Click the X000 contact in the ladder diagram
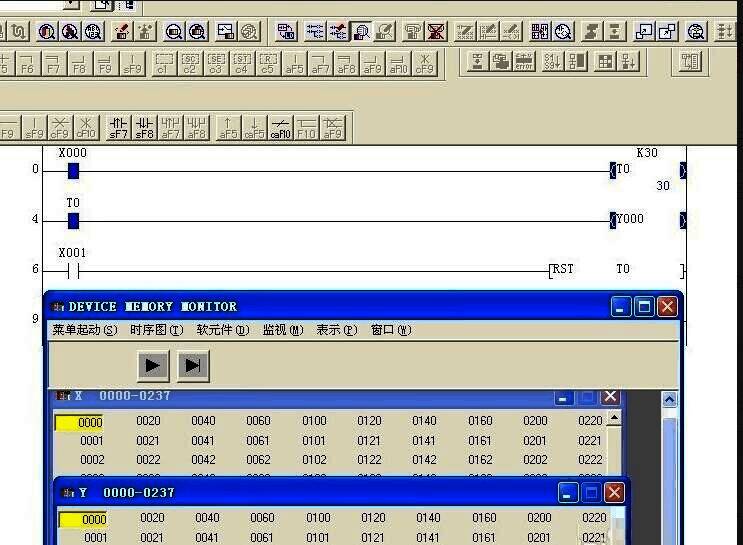The width and height of the screenshot is (743, 545). click(x=73, y=170)
